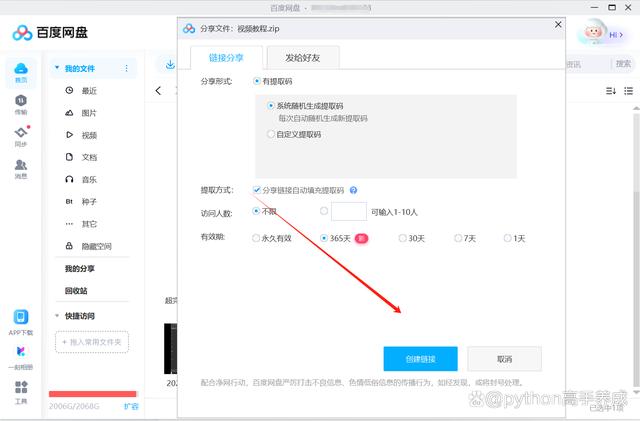
Task: Click the red 新 badge beside 365天
Action: [x=362, y=238]
